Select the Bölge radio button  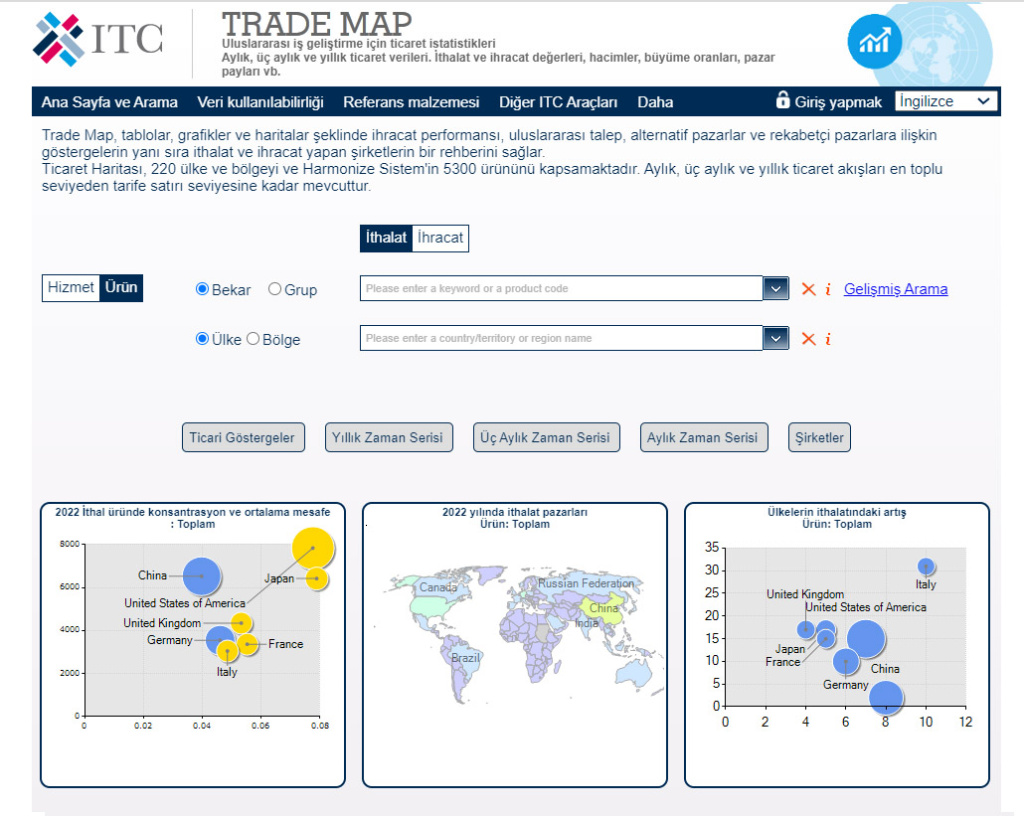click(x=253, y=339)
